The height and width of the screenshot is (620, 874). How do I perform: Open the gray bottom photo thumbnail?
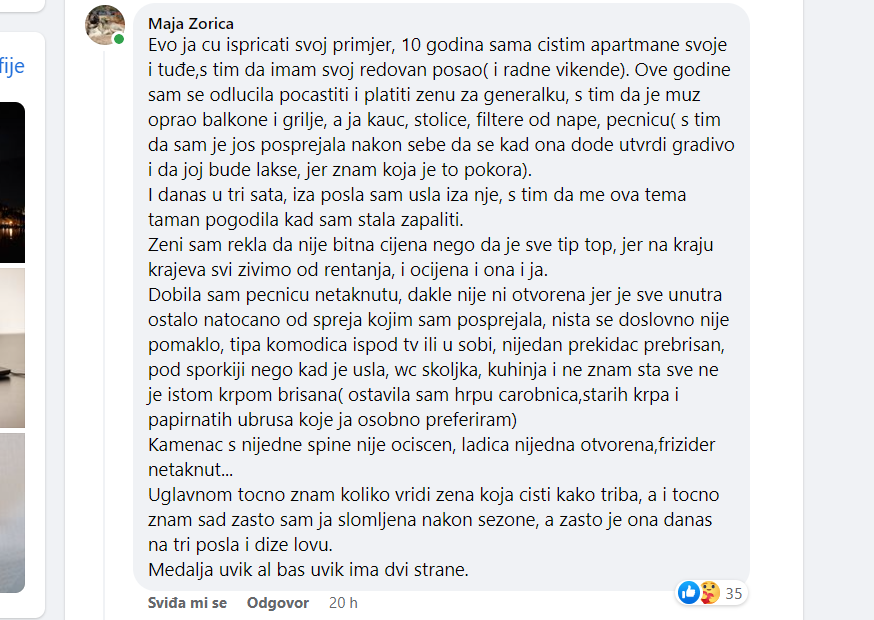click(12, 513)
